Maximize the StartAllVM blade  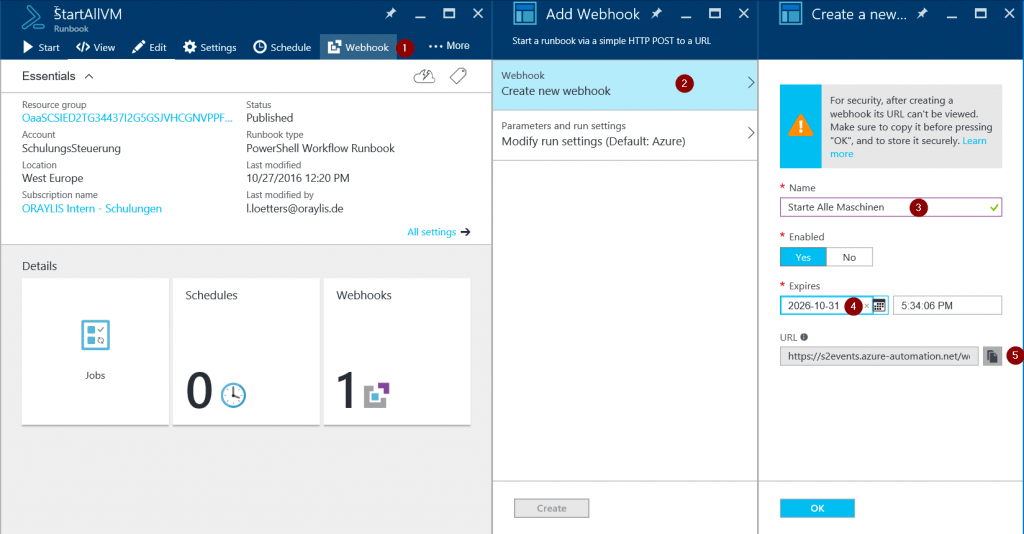click(x=449, y=13)
